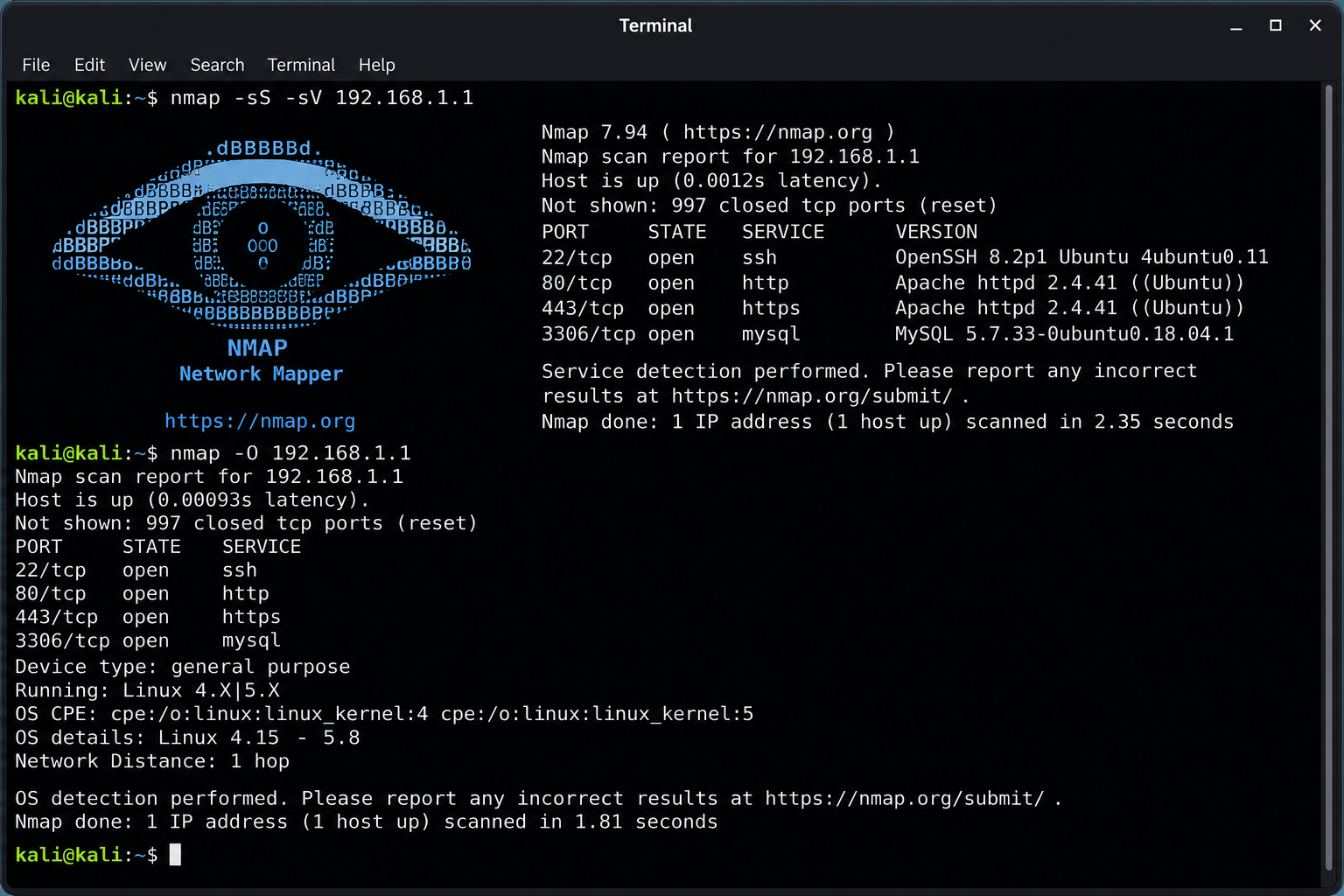
Task: Click 'Host is up (0.0012s latency).' line
Action: click(711, 181)
